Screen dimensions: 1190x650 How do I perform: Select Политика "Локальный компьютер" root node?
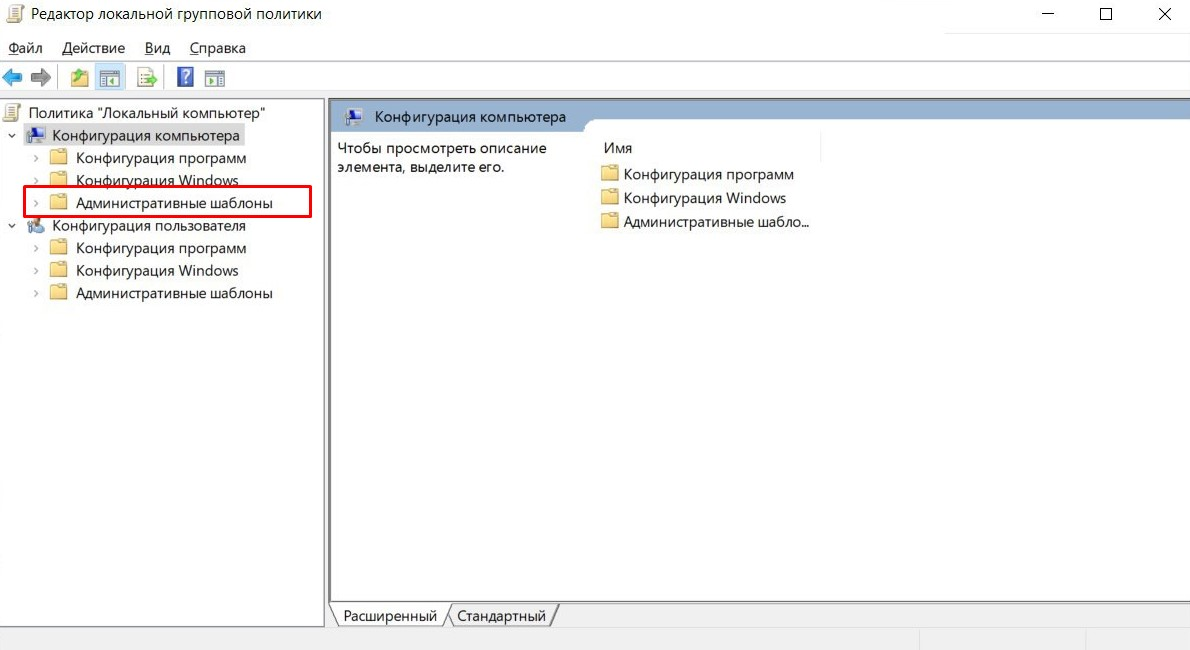[x=147, y=113]
